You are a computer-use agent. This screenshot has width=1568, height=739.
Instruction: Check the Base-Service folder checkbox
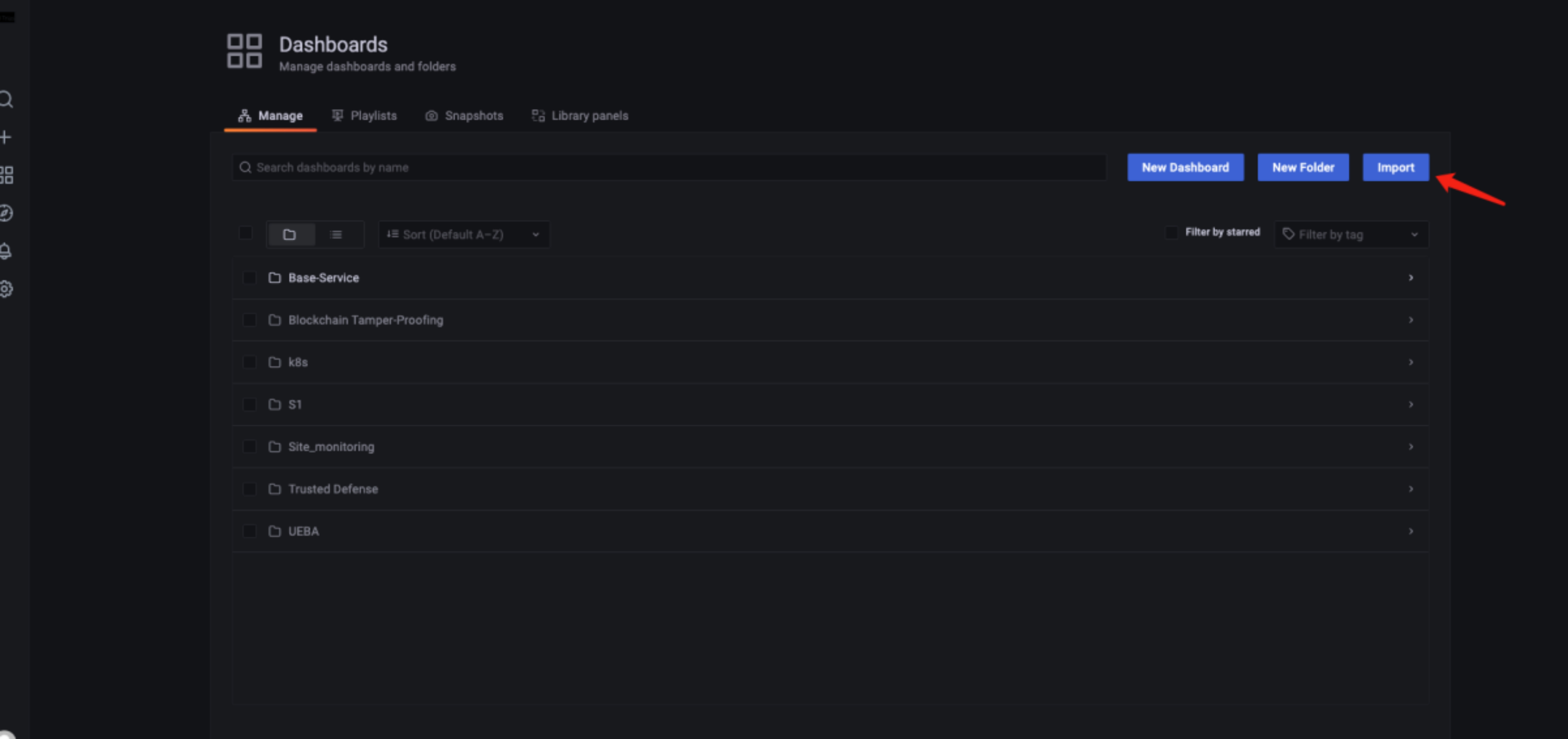[x=250, y=278]
